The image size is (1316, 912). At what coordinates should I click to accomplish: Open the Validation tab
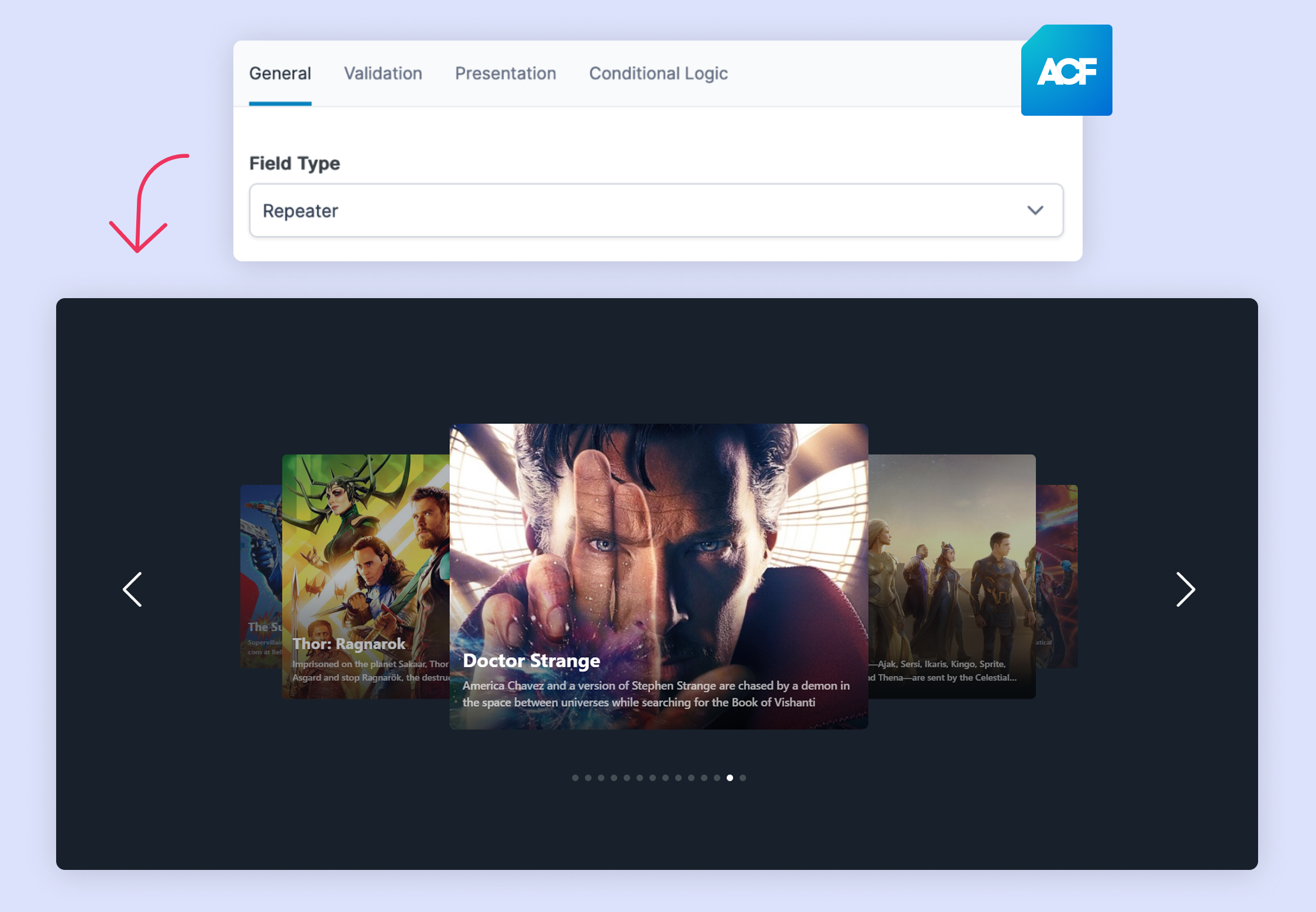pos(383,74)
